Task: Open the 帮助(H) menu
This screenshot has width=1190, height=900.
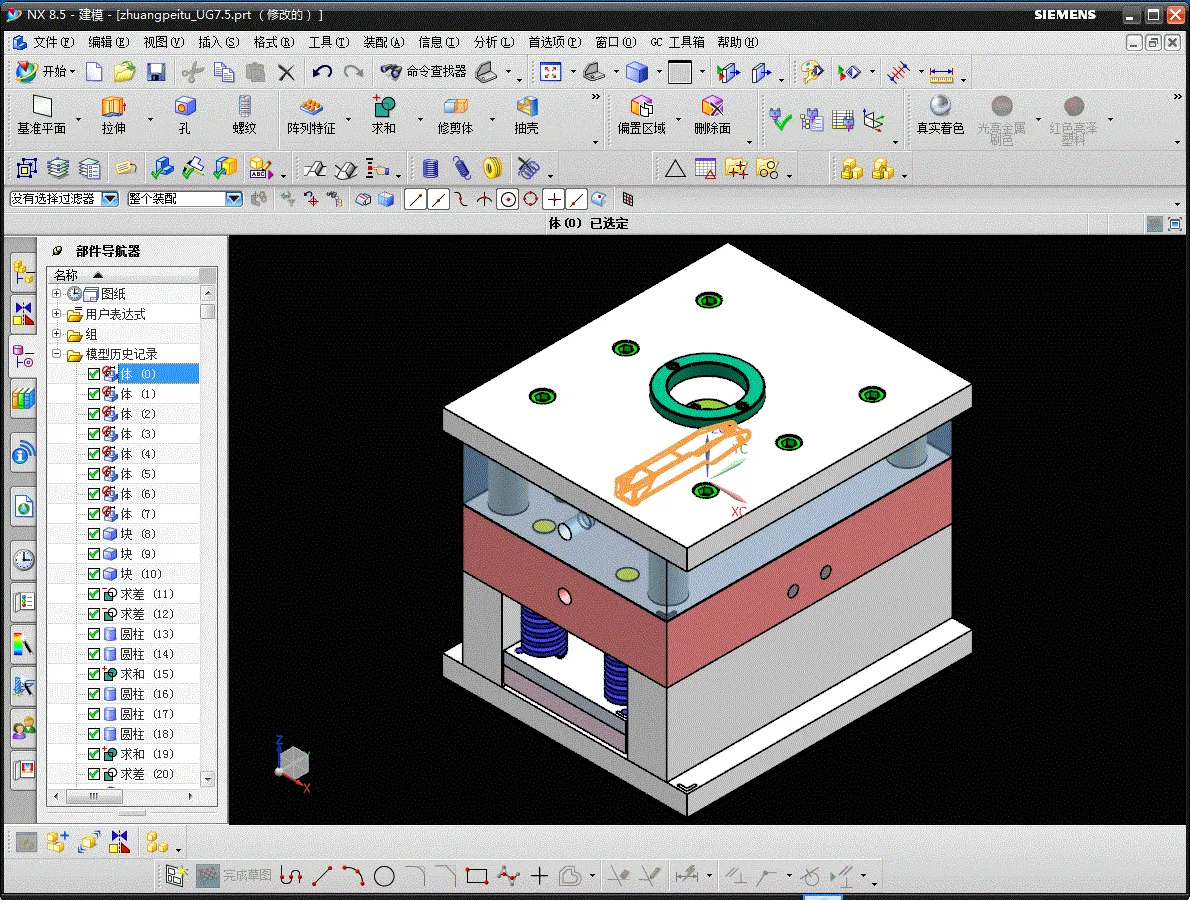Action: [738, 42]
